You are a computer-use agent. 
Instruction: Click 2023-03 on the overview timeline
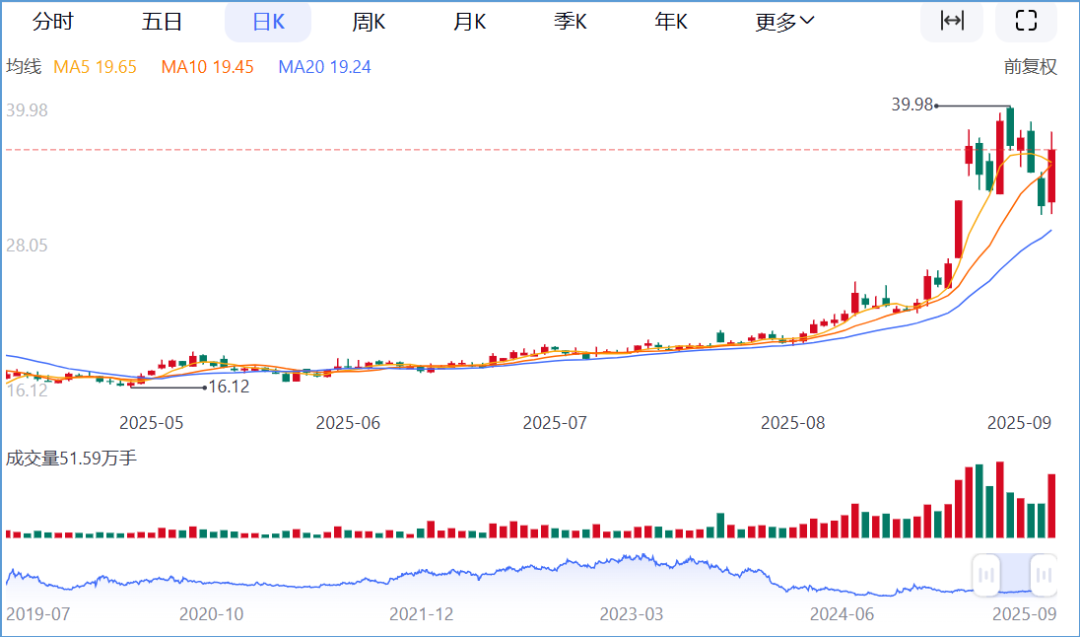click(x=631, y=614)
